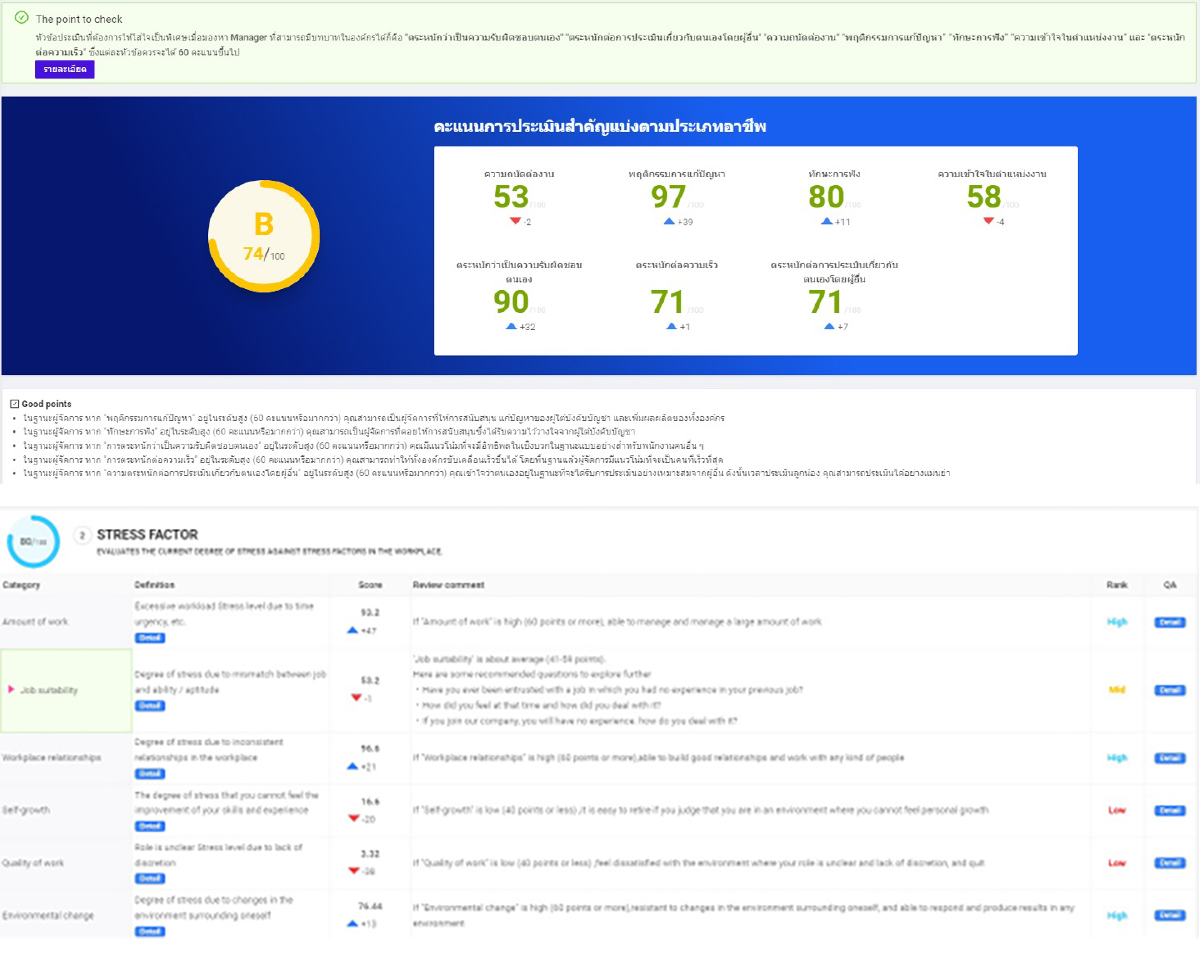Open Detail under the Environmental change definition
1200x958 pixels.
tap(150, 931)
